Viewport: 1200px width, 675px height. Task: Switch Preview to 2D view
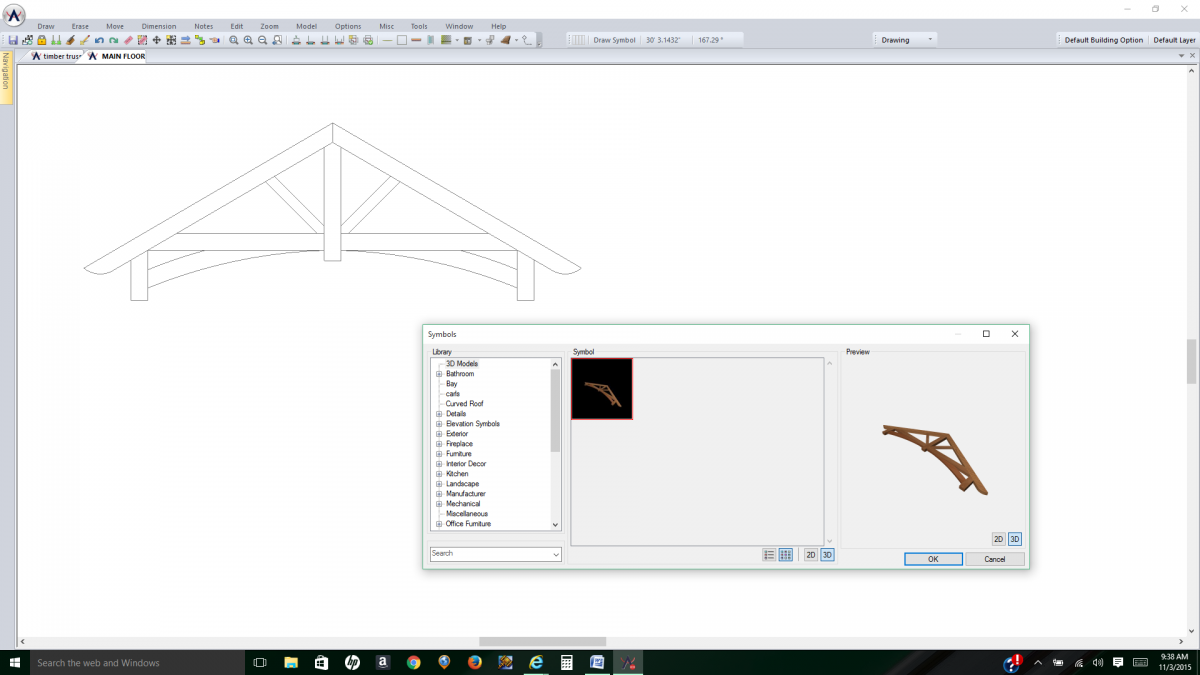tap(999, 538)
